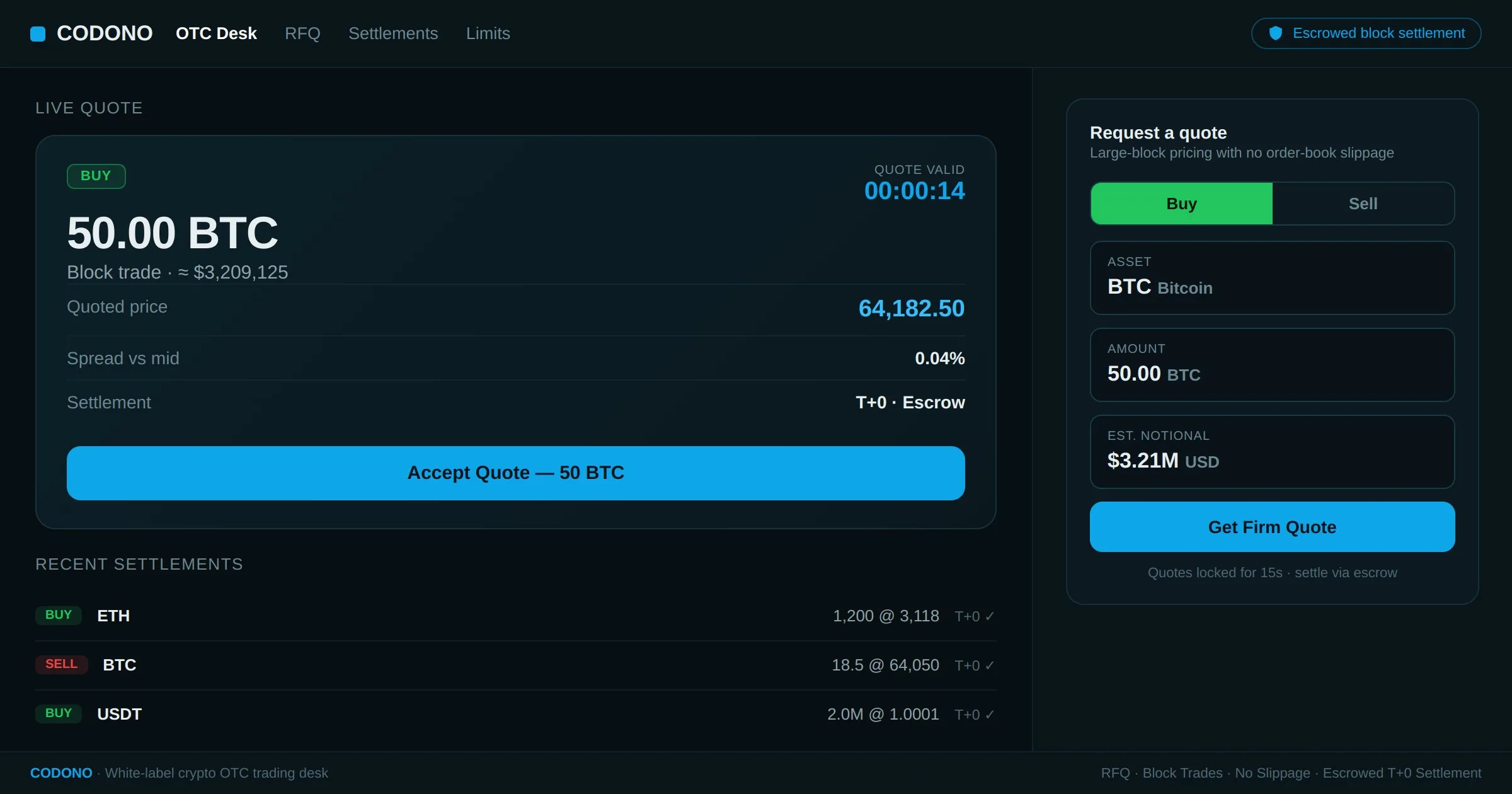Image resolution: width=1512 pixels, height=794 pixels.
Task: Click the quote valid timer 00:00:14
Action: click(x=914, y=191)
